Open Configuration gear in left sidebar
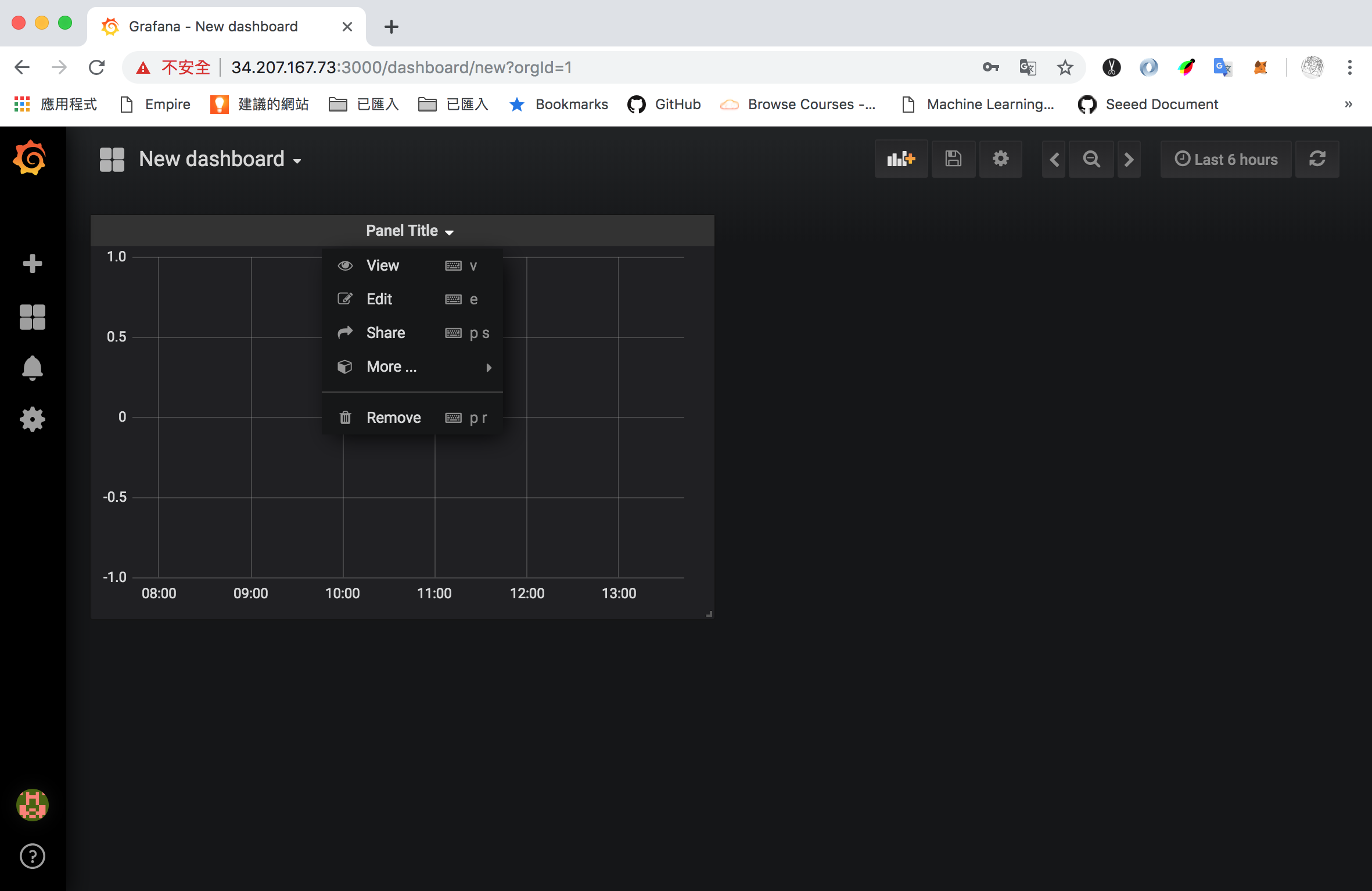This screenshot has height=891, width=1372. click(32, 419)
